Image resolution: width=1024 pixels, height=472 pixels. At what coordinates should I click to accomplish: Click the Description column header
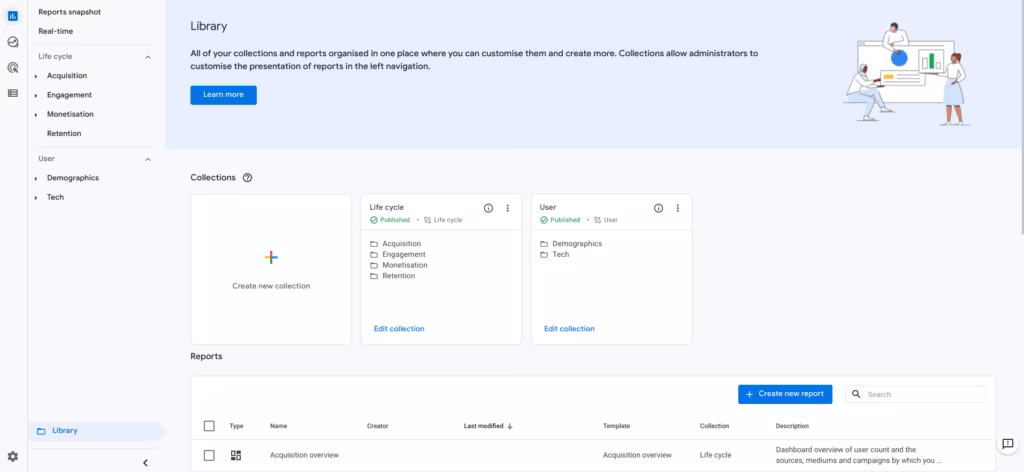click(x=792, y=426)
